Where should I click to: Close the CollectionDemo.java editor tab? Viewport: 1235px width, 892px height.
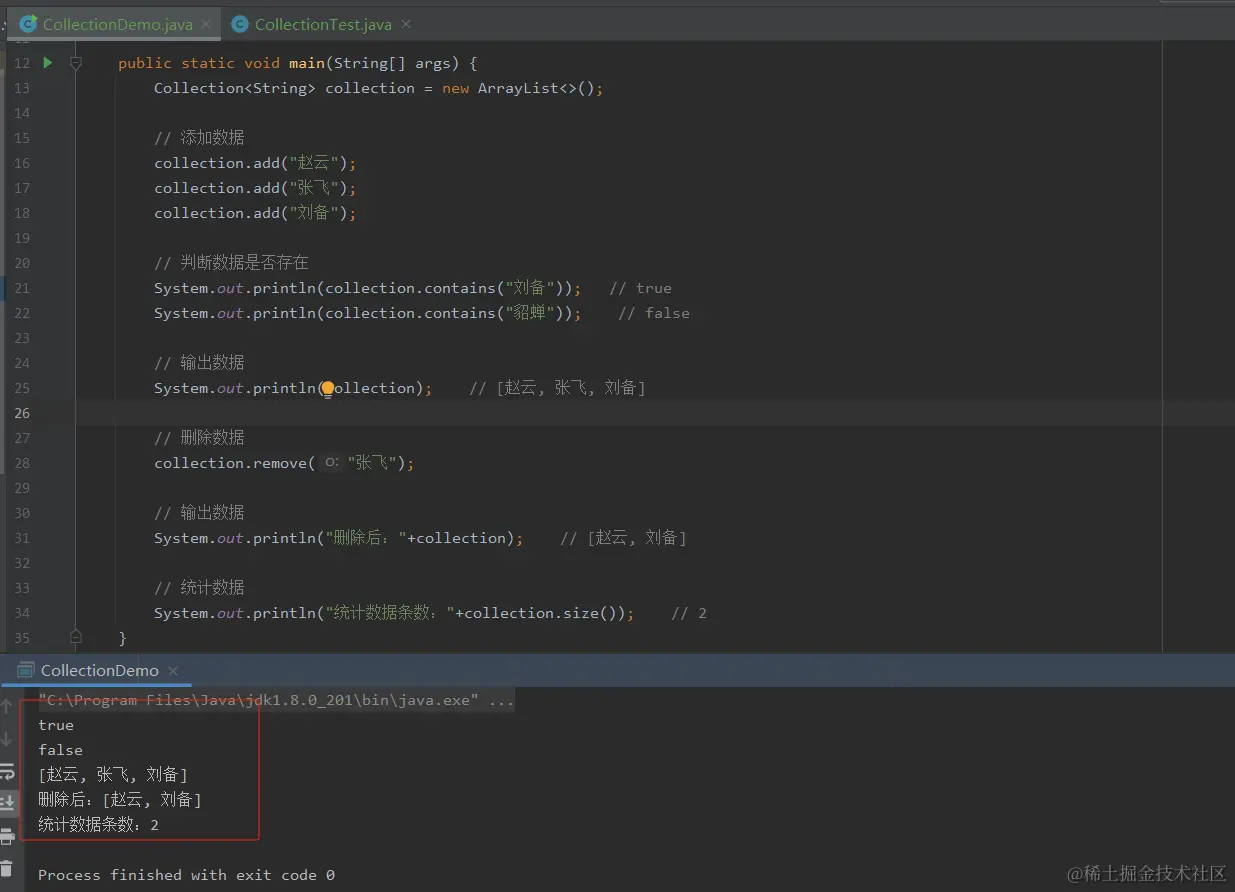206,24
